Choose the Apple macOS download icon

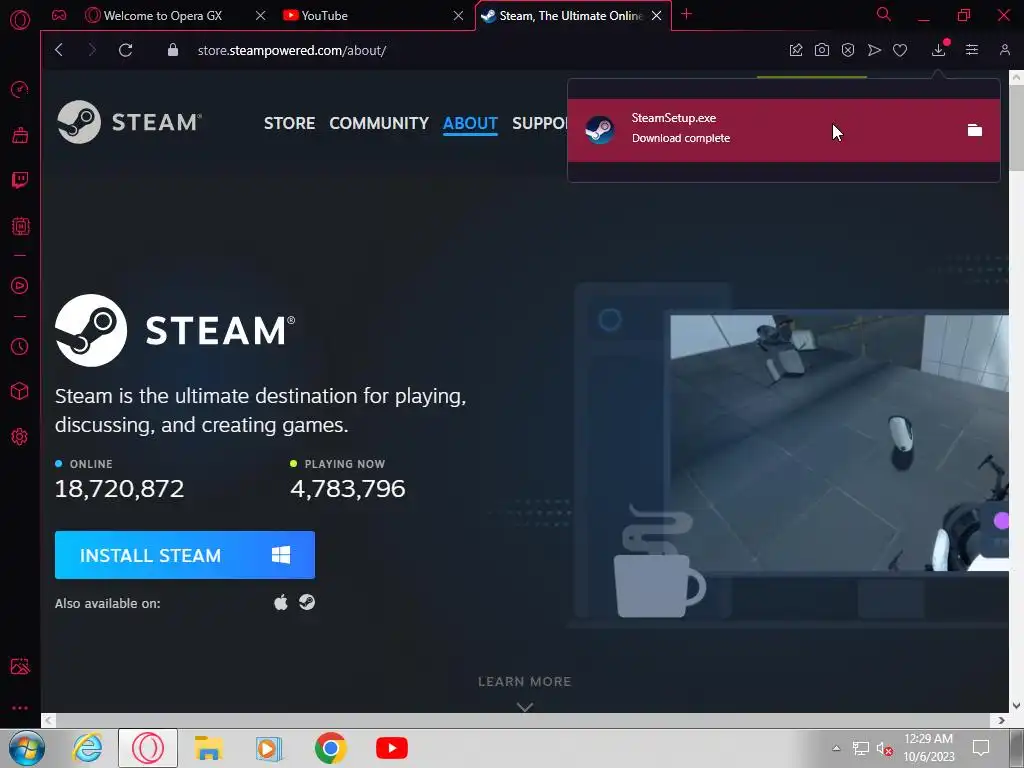pyautogui.click(x=281, y=602)
